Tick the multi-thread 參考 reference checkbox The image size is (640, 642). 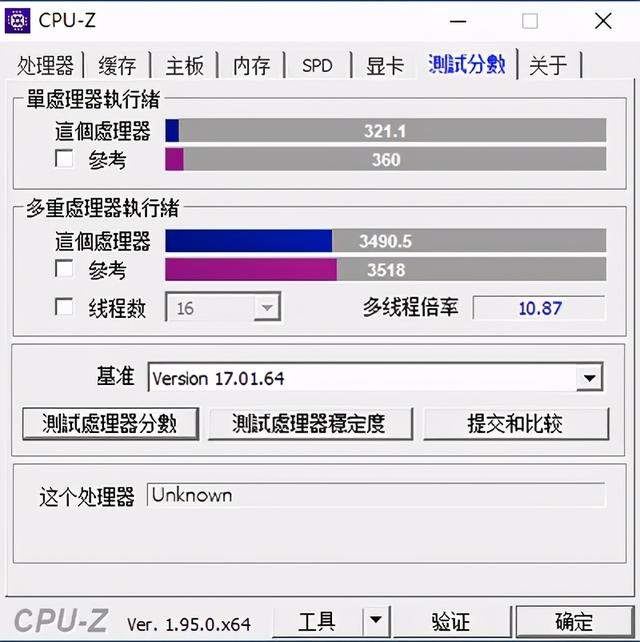click(x=64, y=269)
